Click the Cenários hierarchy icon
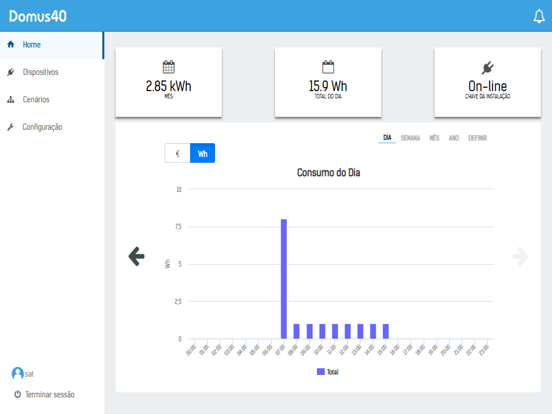Screen dimensions: 552x414 click(11, 100)
